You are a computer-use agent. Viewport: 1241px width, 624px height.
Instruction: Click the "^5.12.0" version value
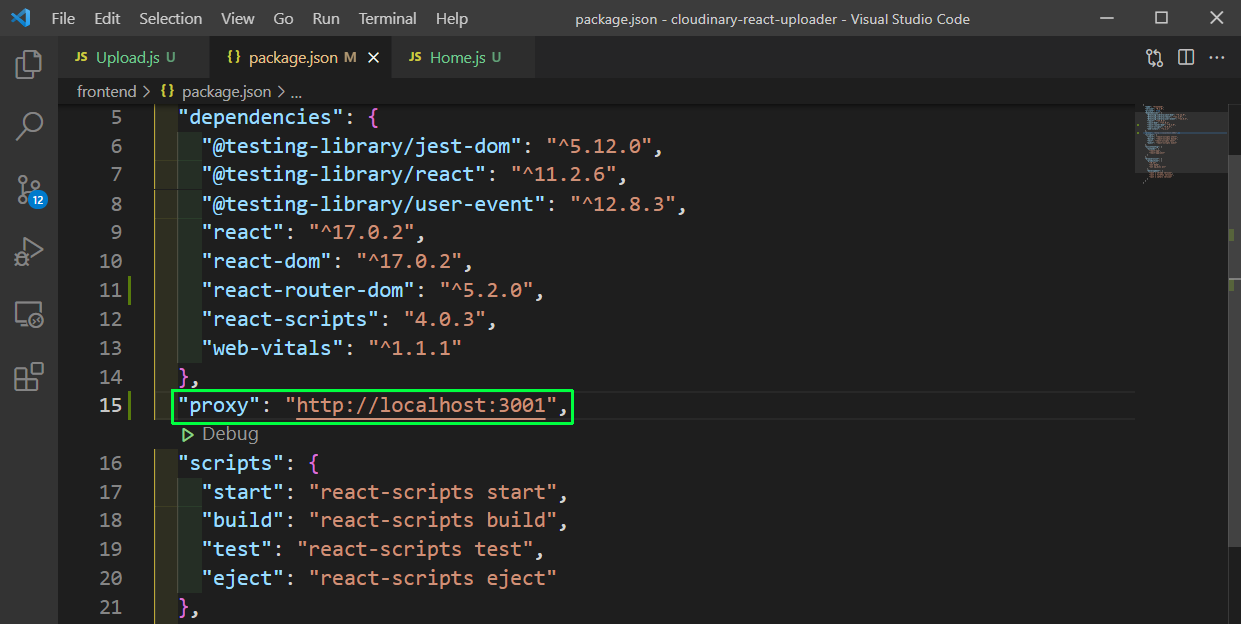click(x=599, y=146)
